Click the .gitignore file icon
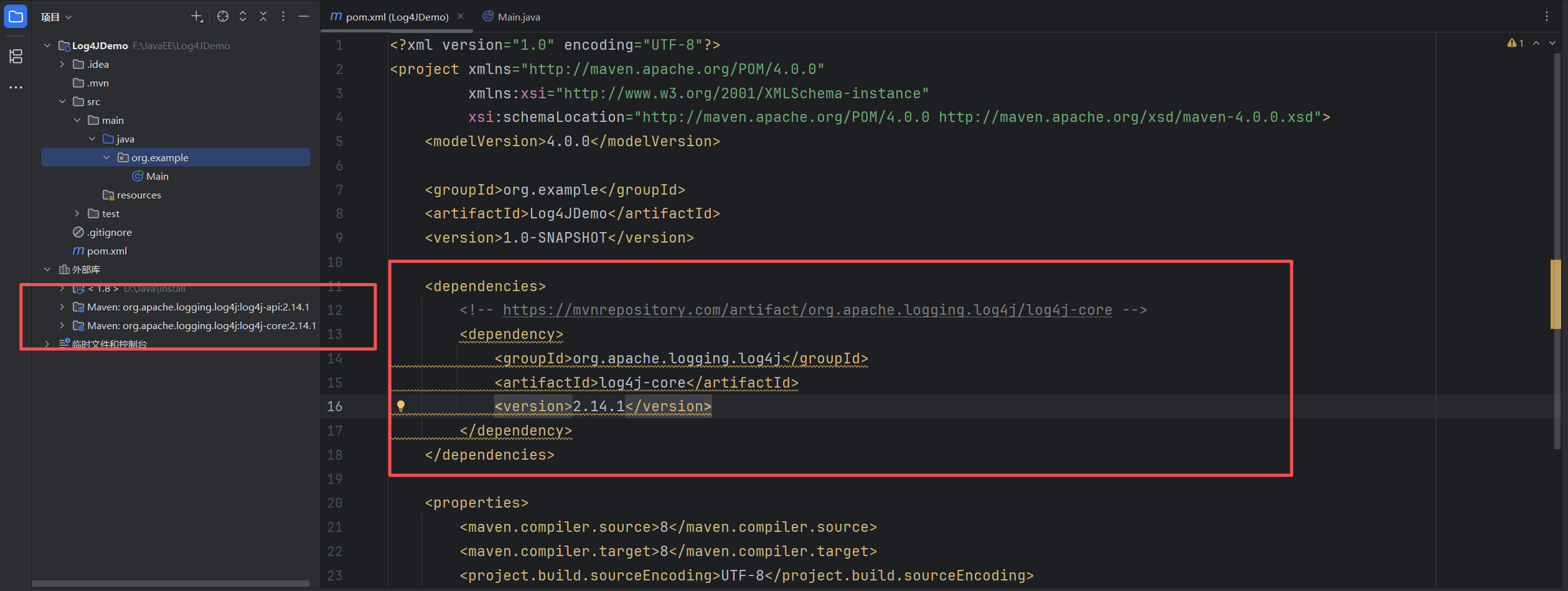The image size is (1568, 591). pyautogui.click(x=78, y=232)
